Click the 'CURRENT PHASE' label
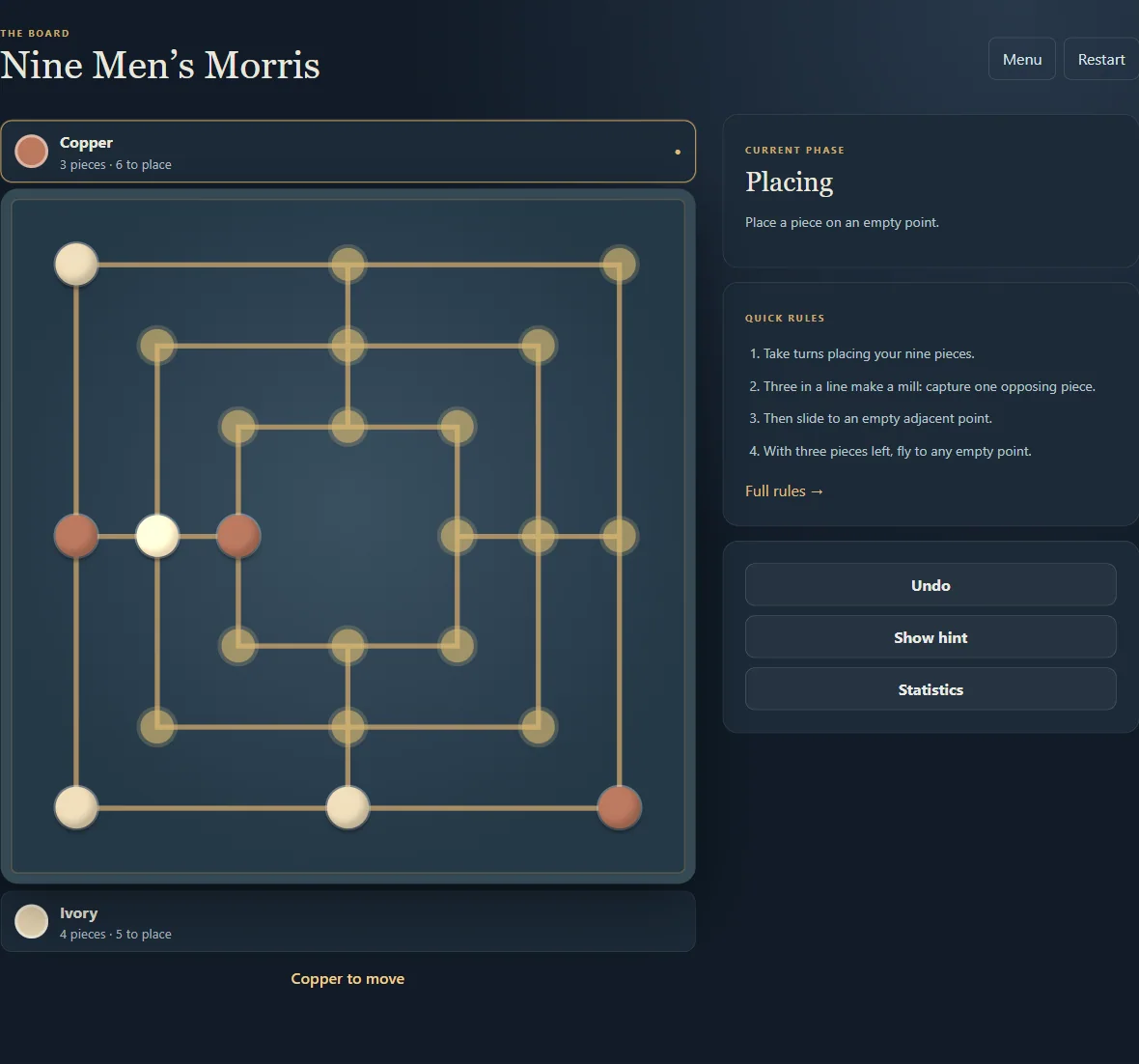This screenshot has height=1064, width=1139. [x=794, y=151]
